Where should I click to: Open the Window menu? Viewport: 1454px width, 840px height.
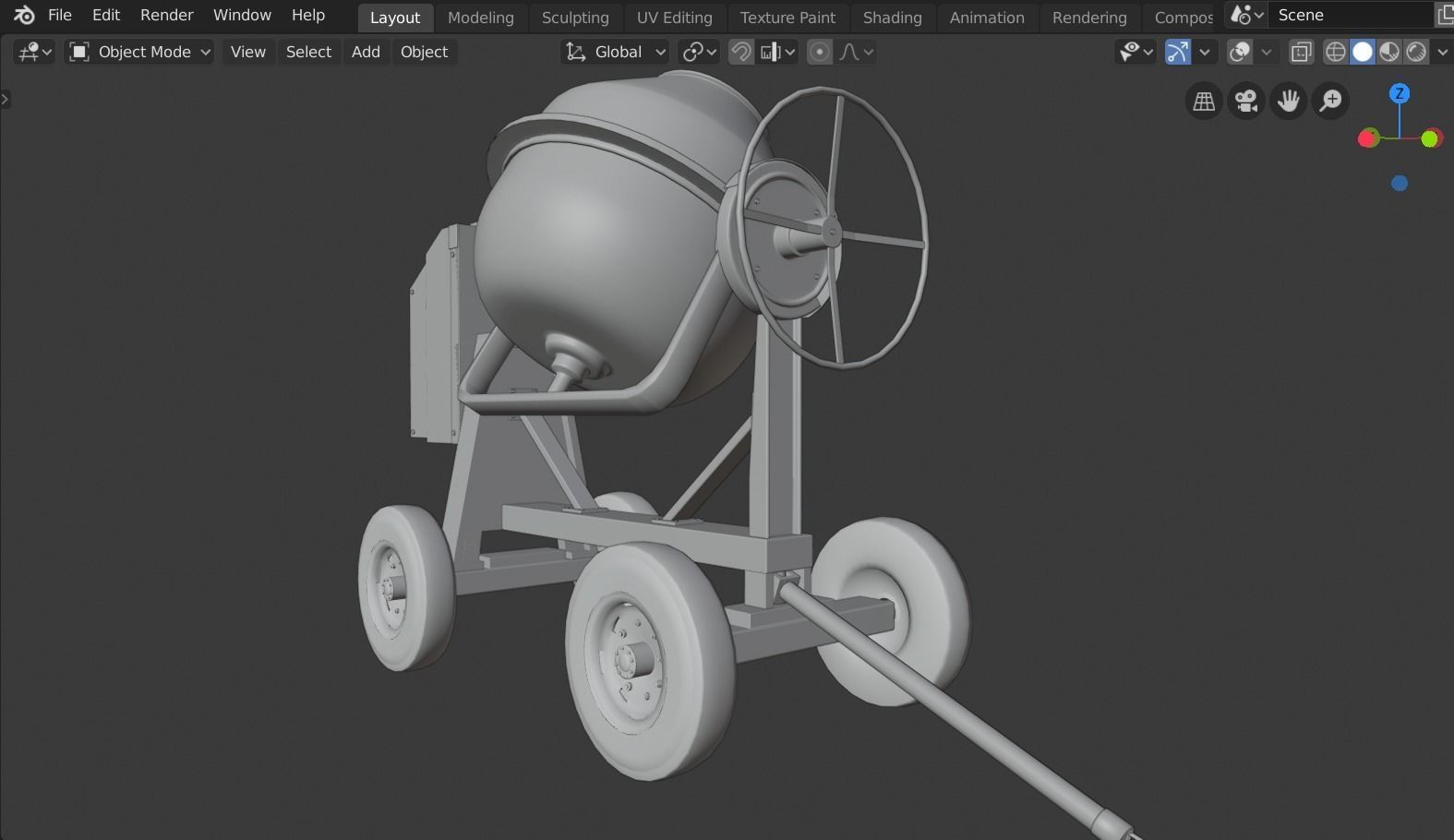coord(242,16)
